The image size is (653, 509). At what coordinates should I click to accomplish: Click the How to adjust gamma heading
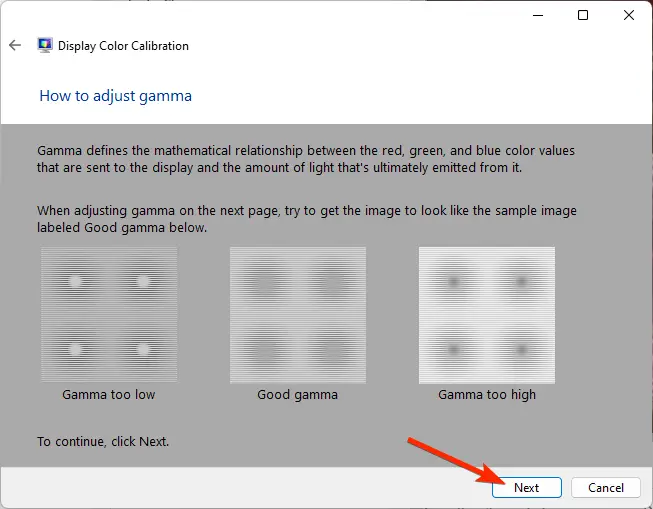[x=115, y=96]
